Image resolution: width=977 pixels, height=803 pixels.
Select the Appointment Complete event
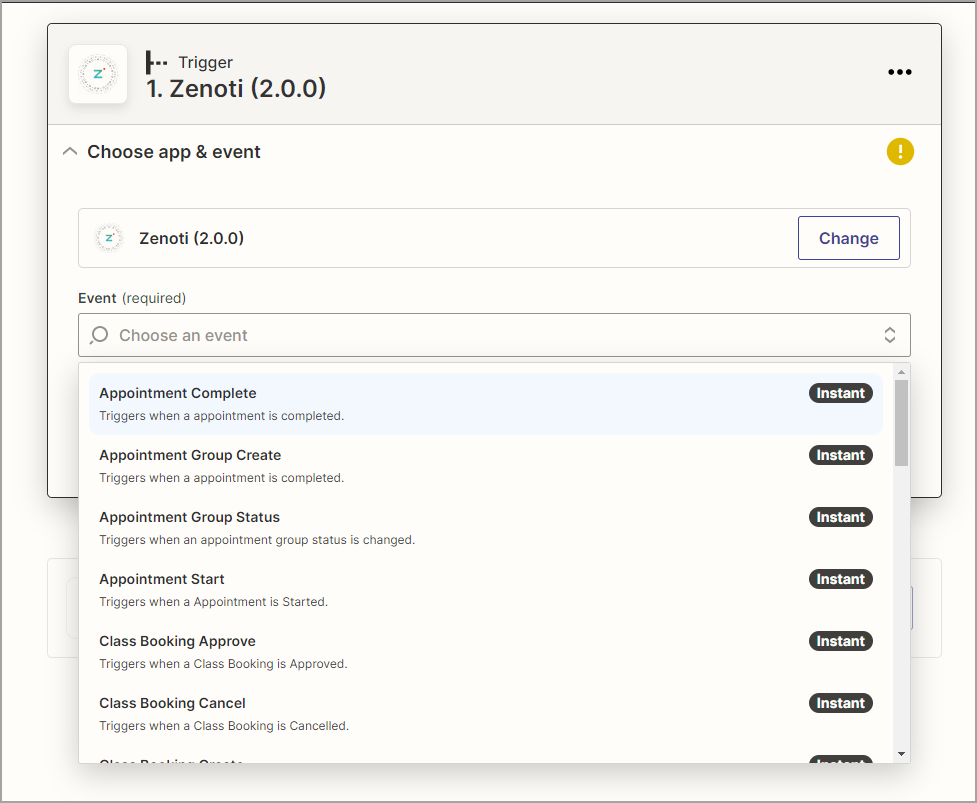click(486, 404)
